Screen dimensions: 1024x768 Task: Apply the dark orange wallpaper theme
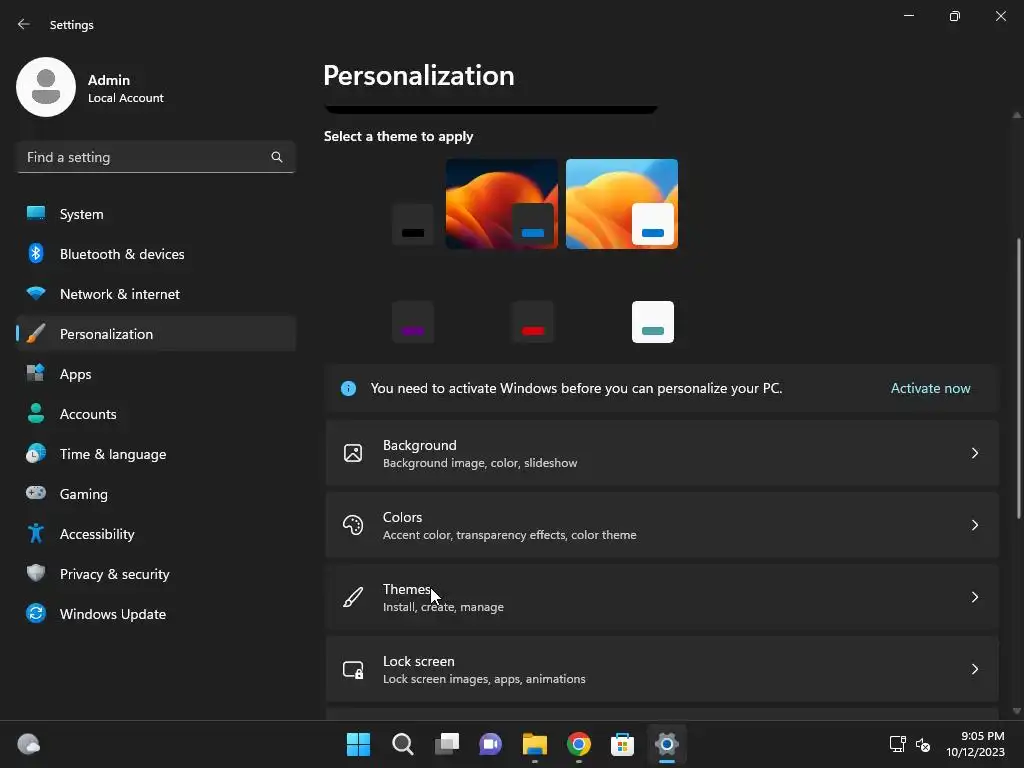click(x=502, y=204)
